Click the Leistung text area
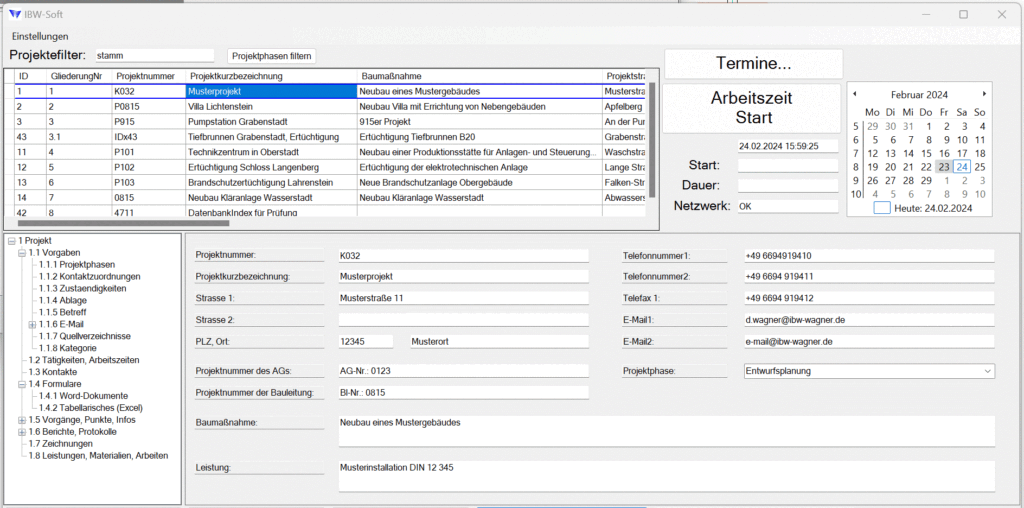The height and width of the screenshot is (508, 1024). (667, 476)
